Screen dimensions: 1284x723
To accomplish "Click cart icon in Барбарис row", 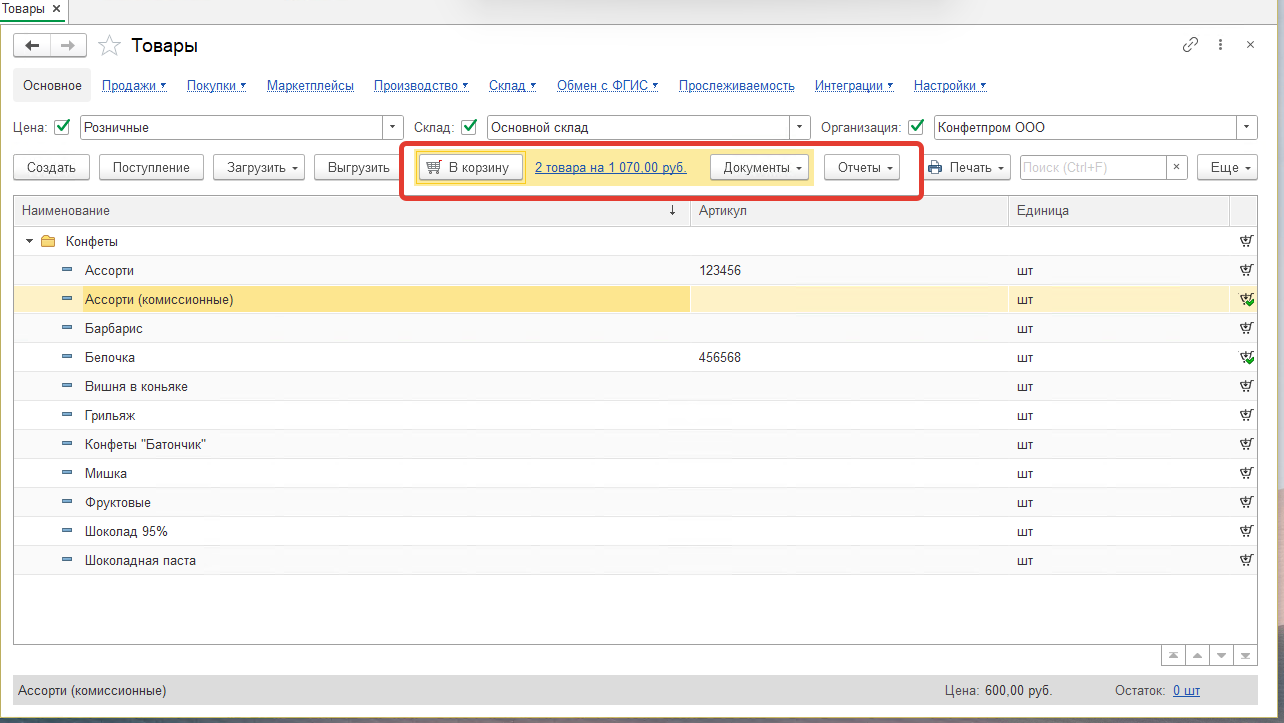I will point(1246,328).
